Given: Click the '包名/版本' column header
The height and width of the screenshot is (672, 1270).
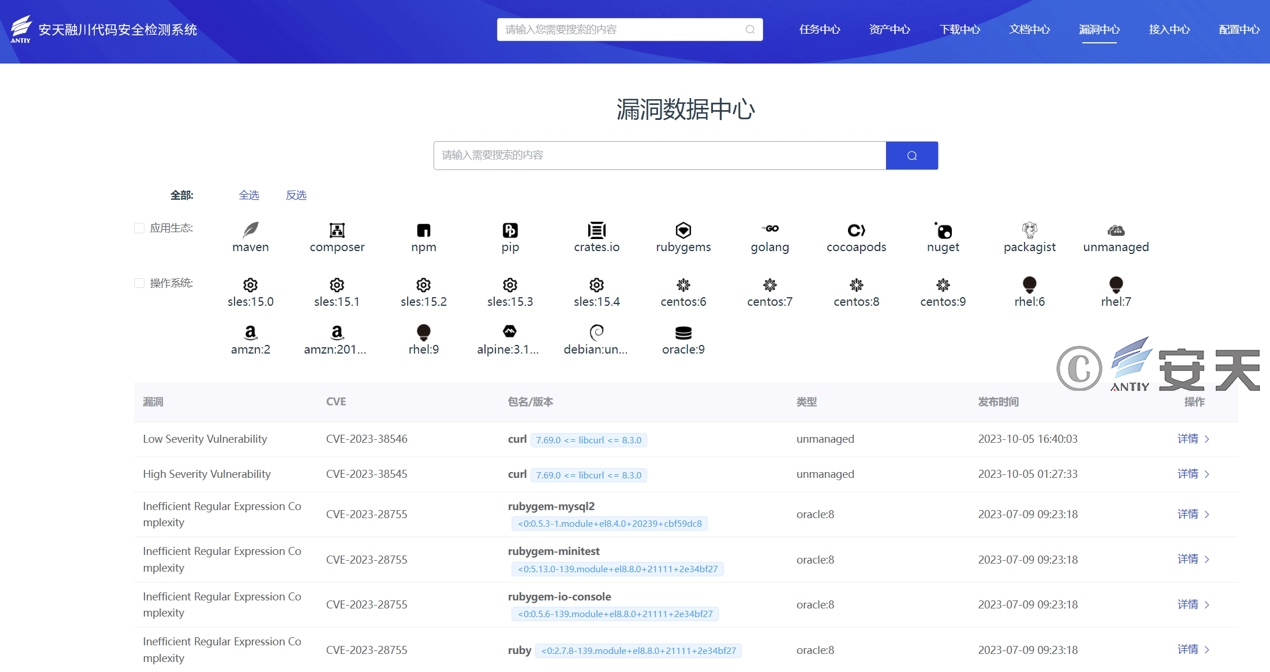Looking at the screenshot, I should point(530,402).
